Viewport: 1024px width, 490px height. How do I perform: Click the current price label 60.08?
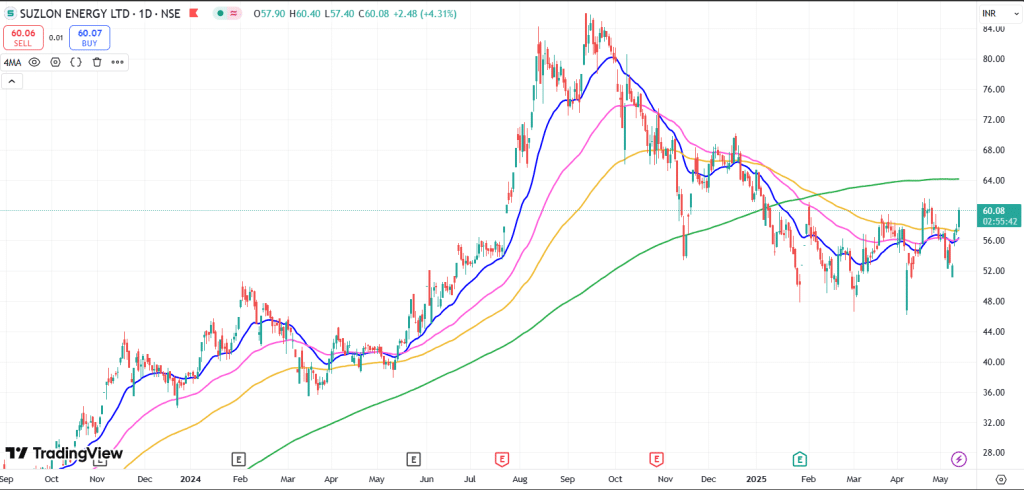(x=993, y=210)
